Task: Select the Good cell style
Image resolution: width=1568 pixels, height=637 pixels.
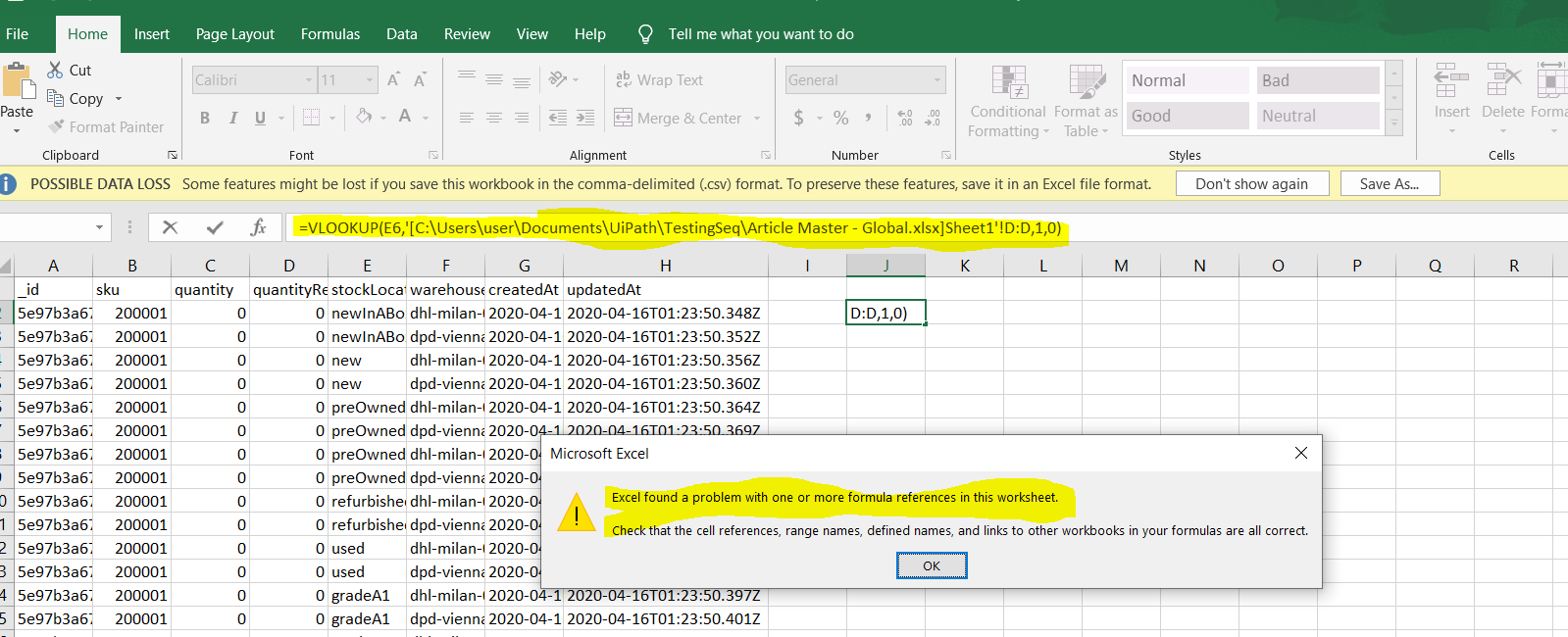Action: [x=1187, y=116]
